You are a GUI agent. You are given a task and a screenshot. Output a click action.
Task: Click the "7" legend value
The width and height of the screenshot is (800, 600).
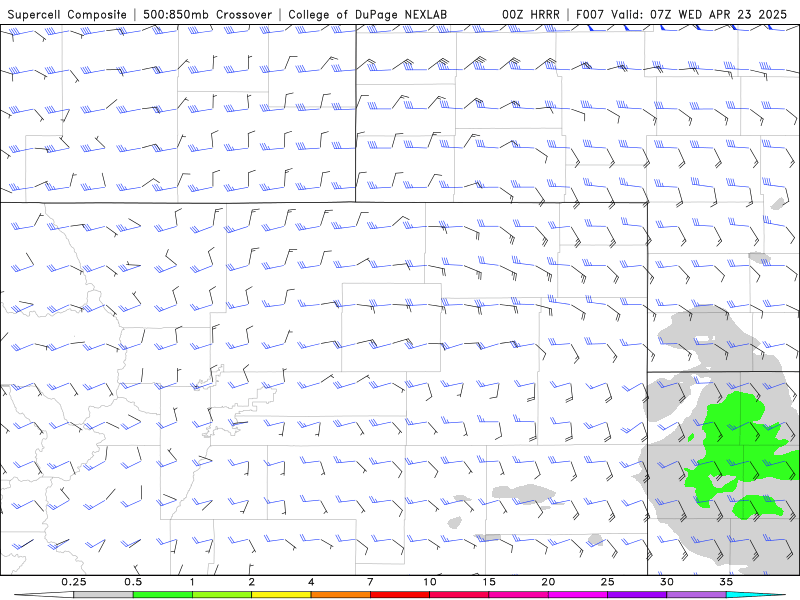(370, 582)
